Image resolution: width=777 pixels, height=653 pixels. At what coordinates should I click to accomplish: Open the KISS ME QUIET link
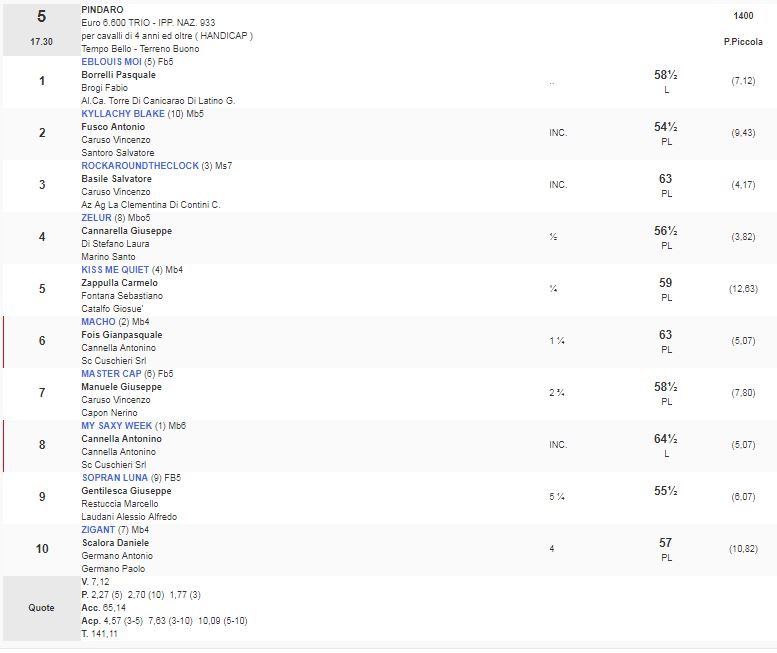115,270
